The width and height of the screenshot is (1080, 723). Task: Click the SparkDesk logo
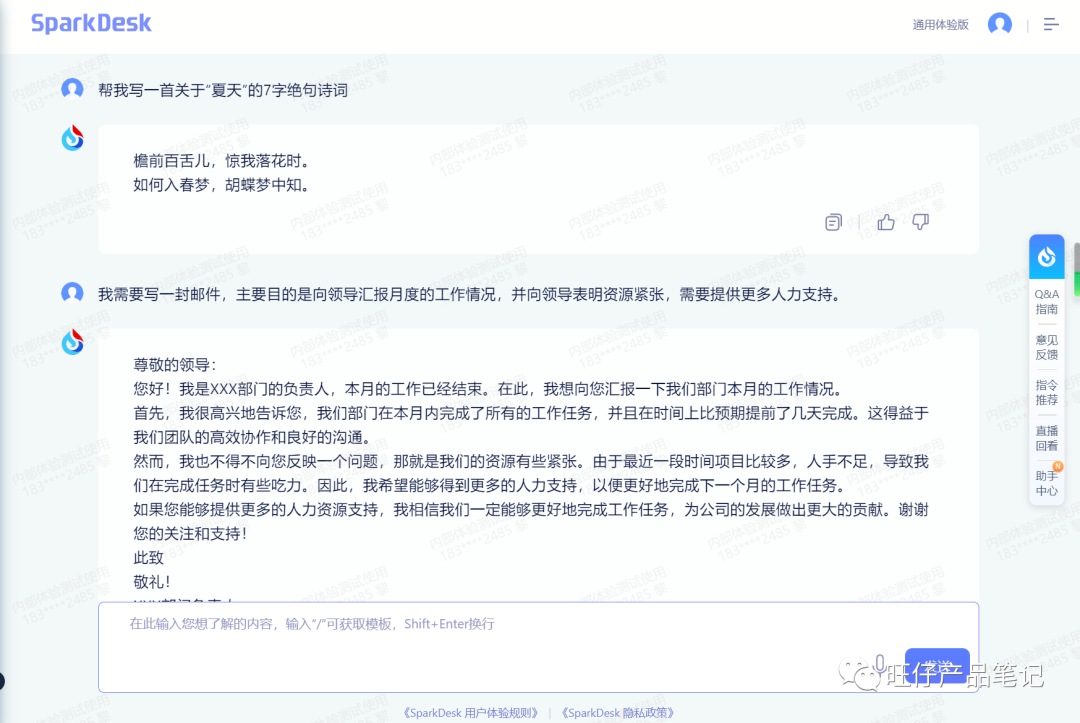pos(91,22)
